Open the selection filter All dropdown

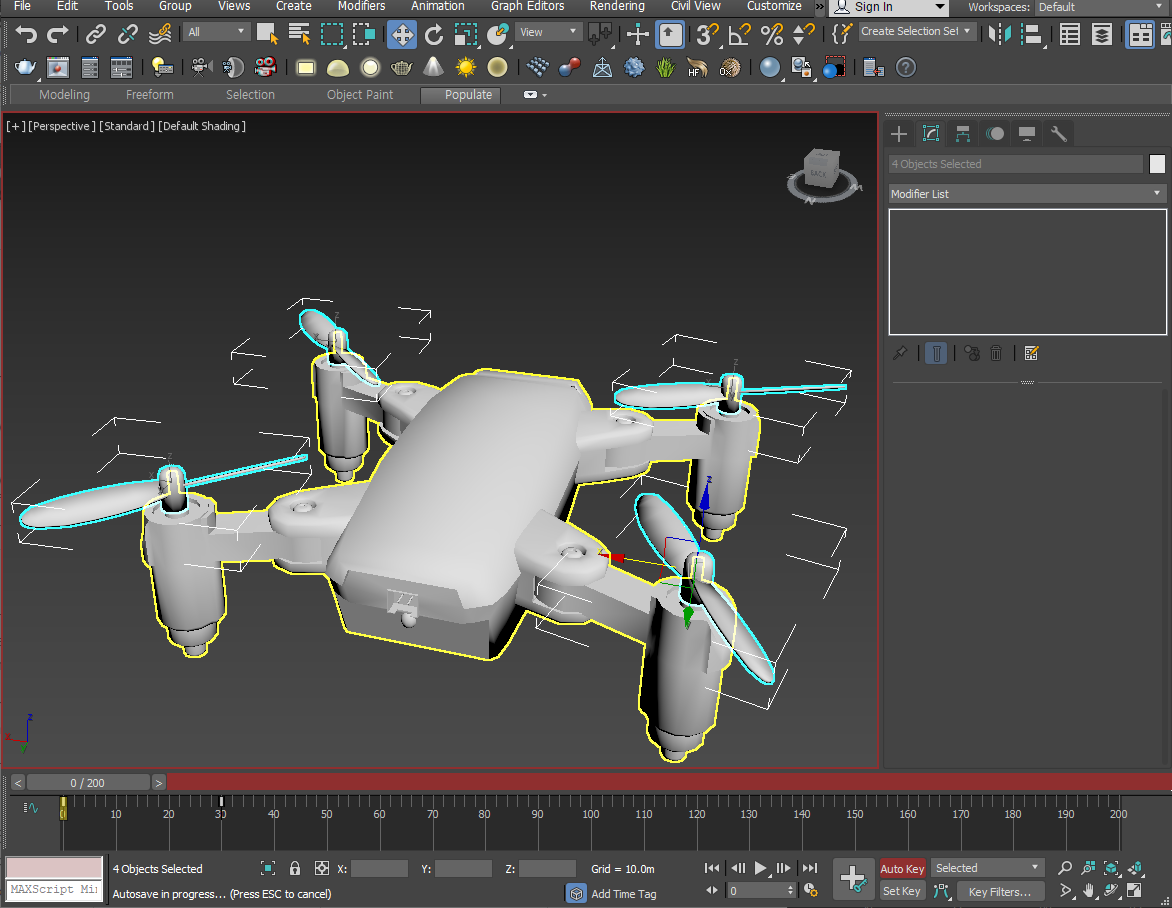[x=216, y=32]
